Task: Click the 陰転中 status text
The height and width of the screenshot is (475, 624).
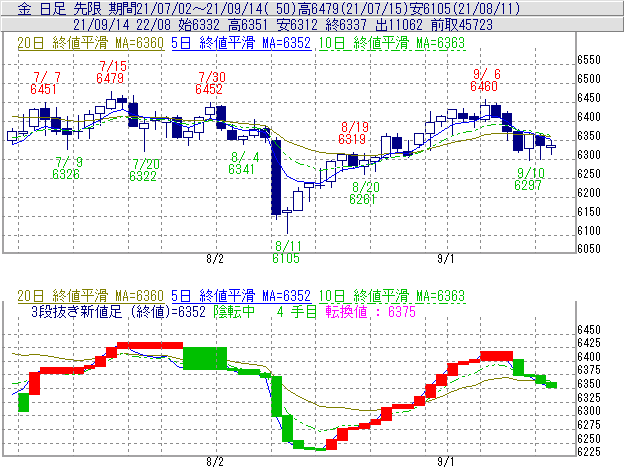Action: coord(234,312)
